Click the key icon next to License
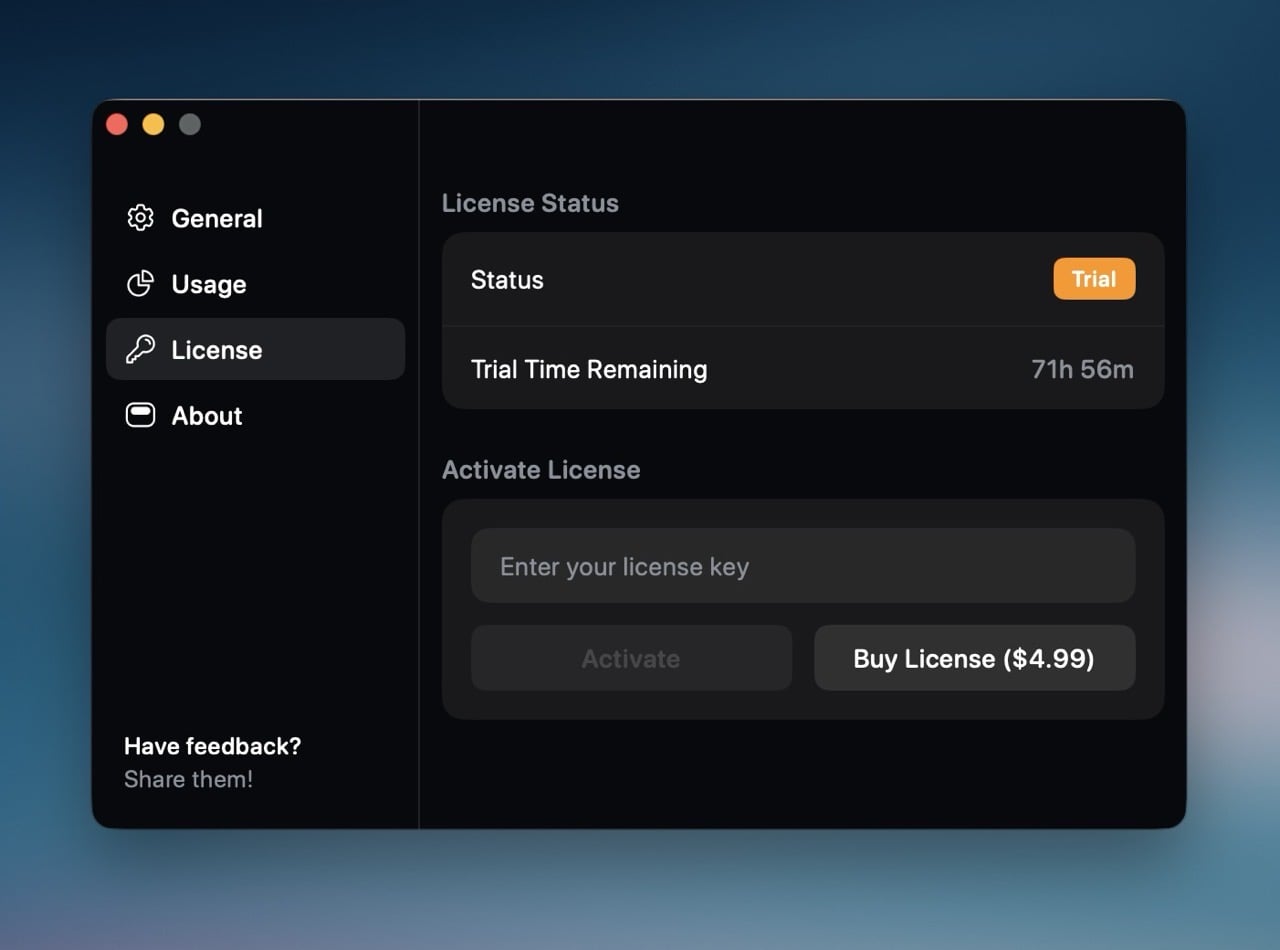 click(140, 350)
